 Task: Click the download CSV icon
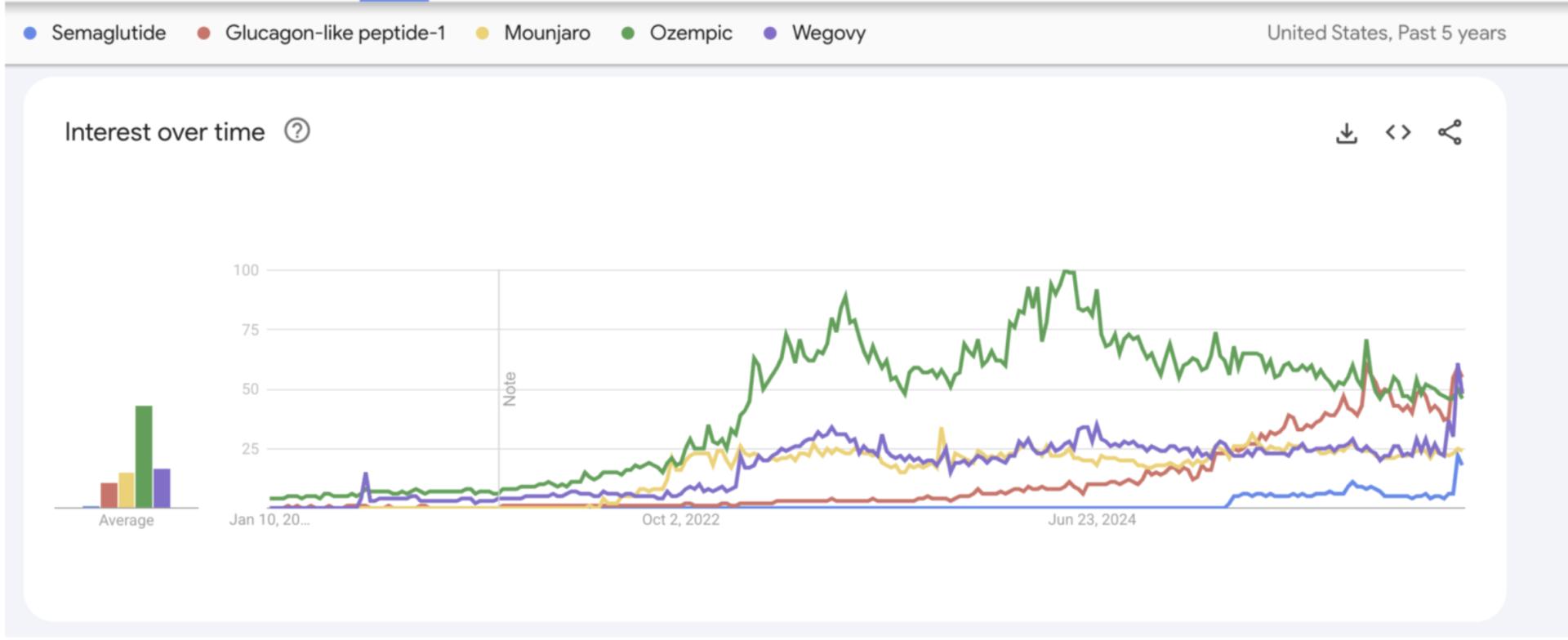click(x=1347, y=131)
